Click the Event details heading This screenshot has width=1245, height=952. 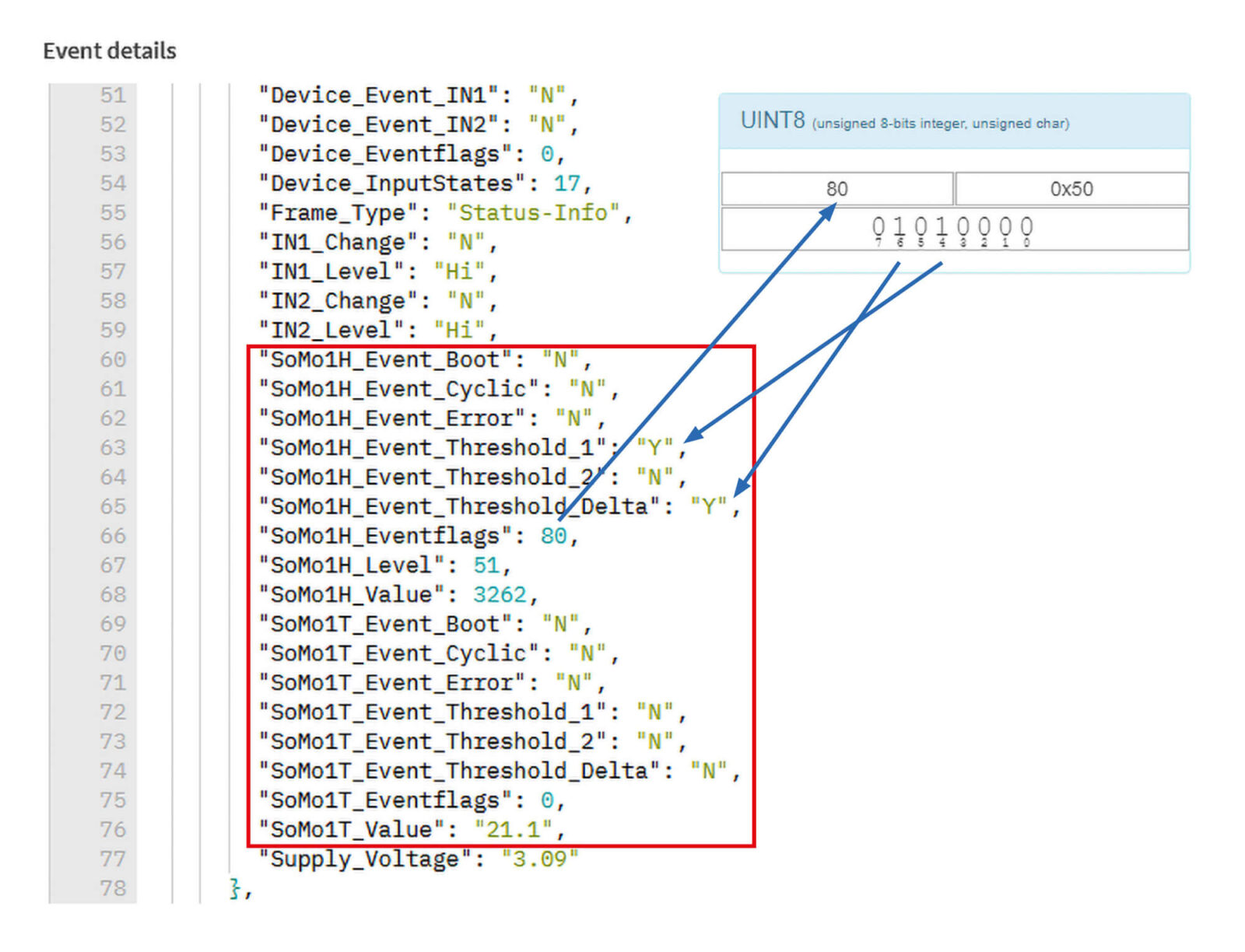click(110, 51)
